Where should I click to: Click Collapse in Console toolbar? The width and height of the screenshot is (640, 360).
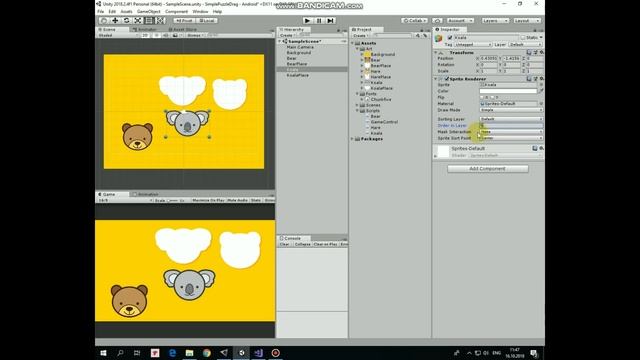point(302,244)
